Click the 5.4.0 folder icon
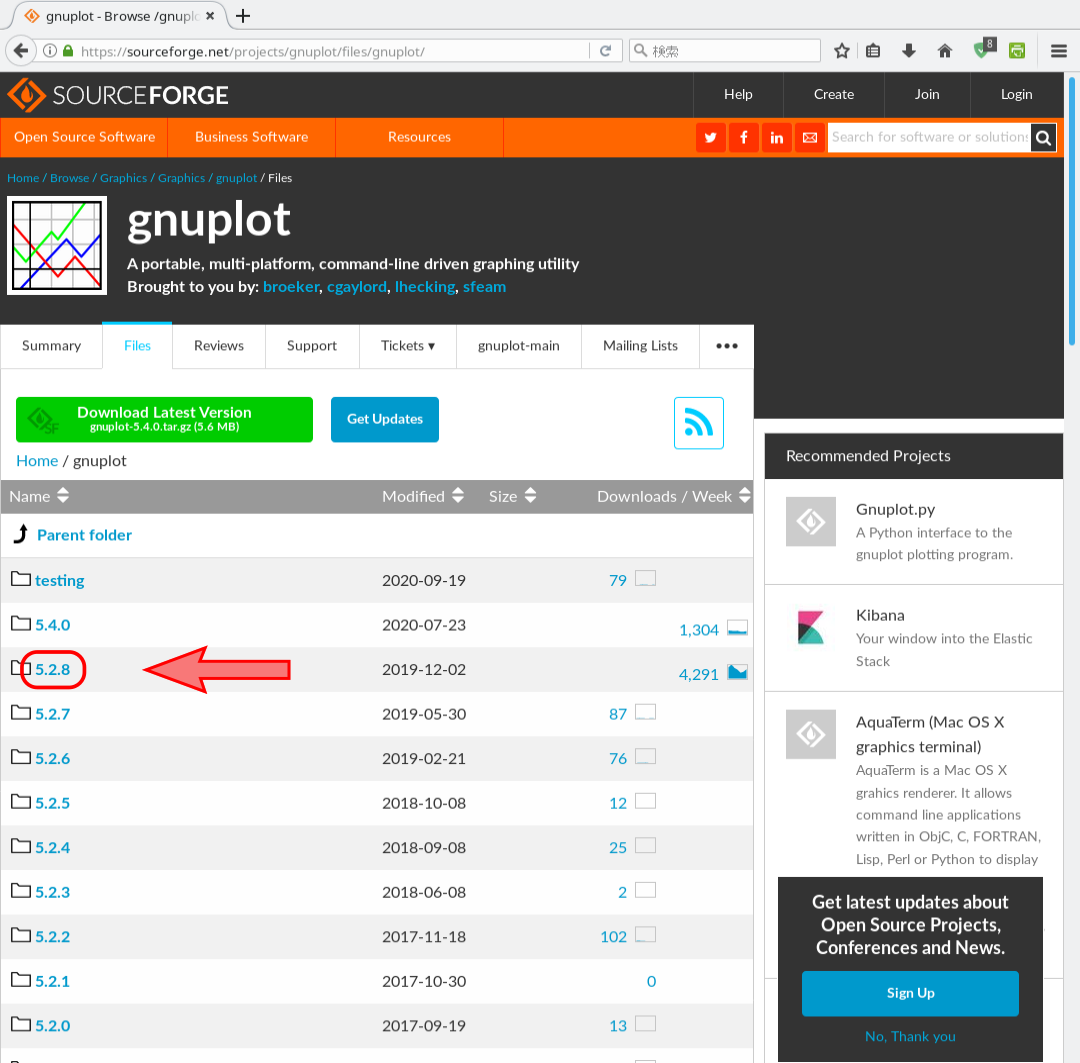The height and width of the screenshot is (1063, 1080). coord(21,623)
